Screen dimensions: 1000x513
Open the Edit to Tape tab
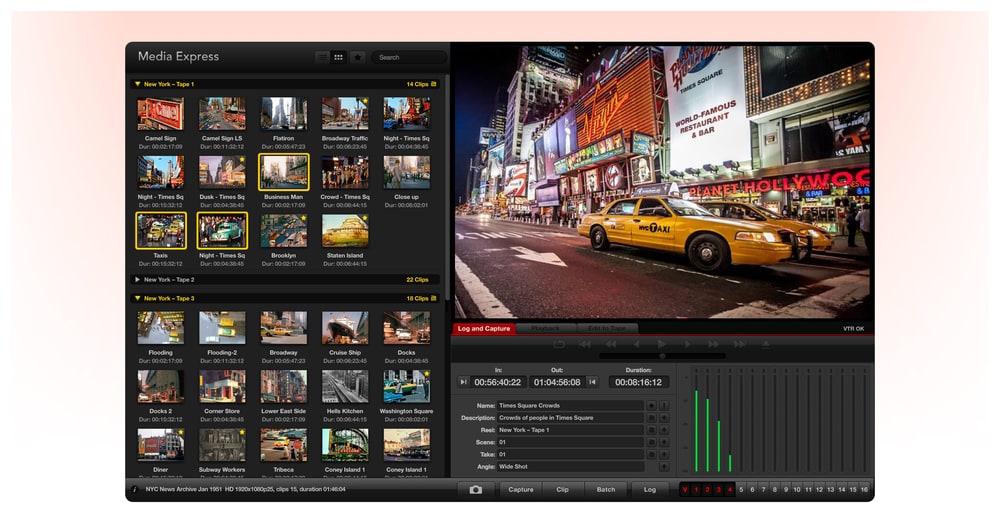tap(607, 329)
